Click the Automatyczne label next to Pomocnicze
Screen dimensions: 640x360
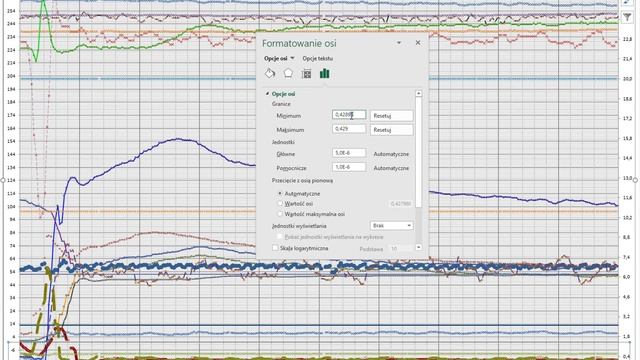click(391, 168)
